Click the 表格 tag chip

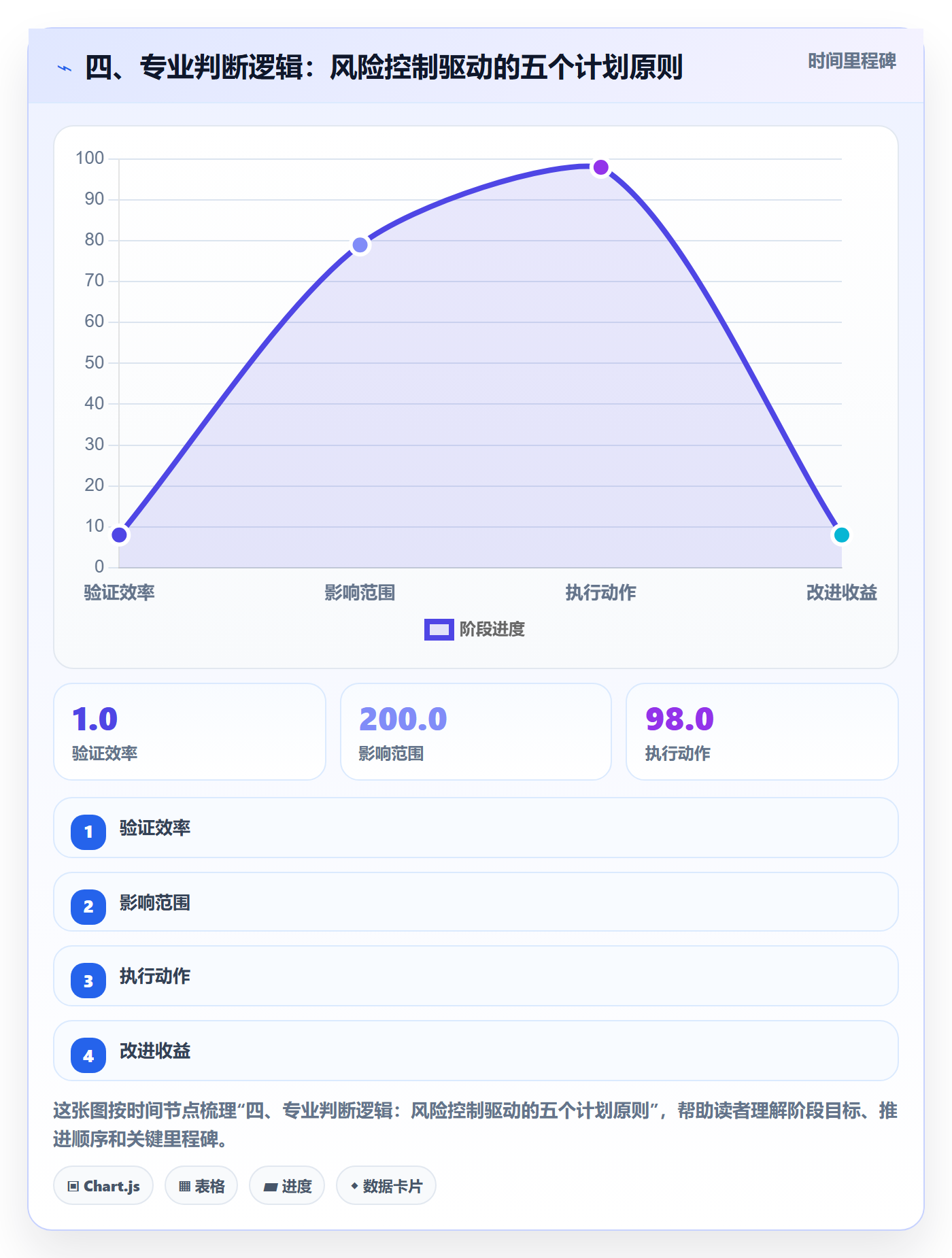[201, 1186]
